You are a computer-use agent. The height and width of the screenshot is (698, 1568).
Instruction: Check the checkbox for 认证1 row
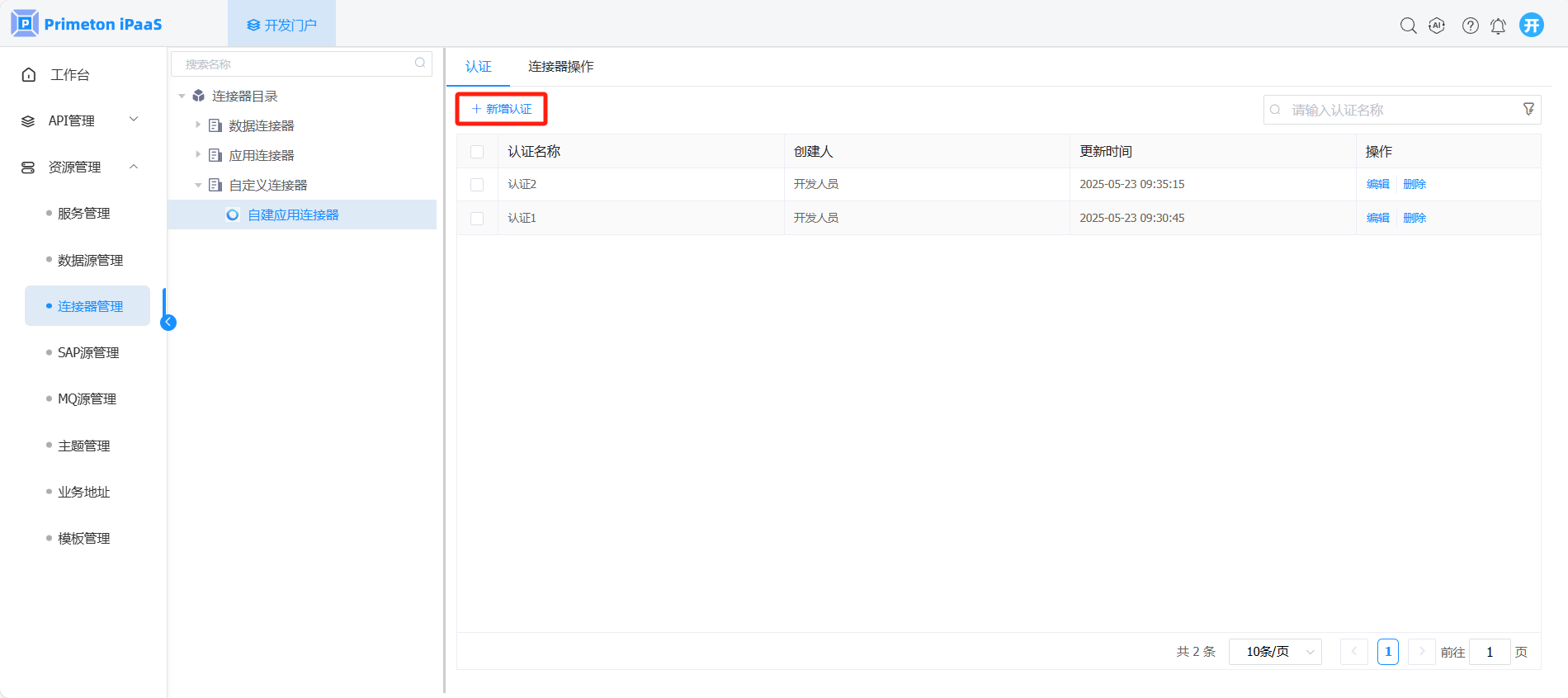(477, 219)
